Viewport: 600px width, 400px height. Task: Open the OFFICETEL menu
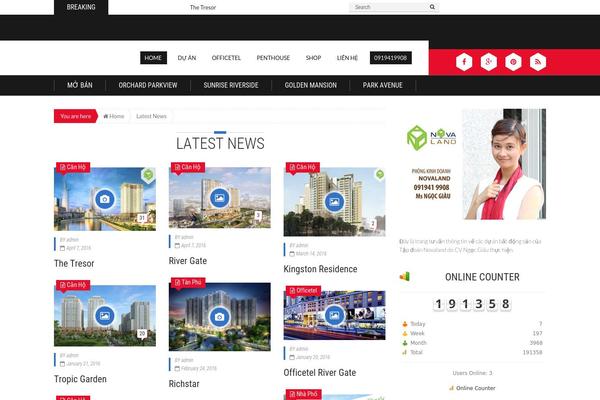point(226,58)
